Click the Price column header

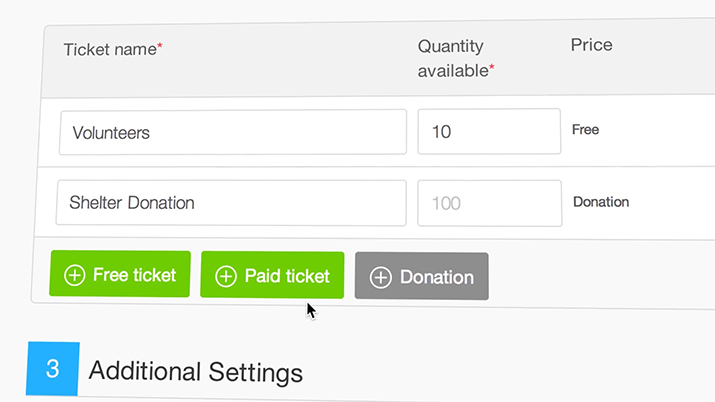pos(591,45)
